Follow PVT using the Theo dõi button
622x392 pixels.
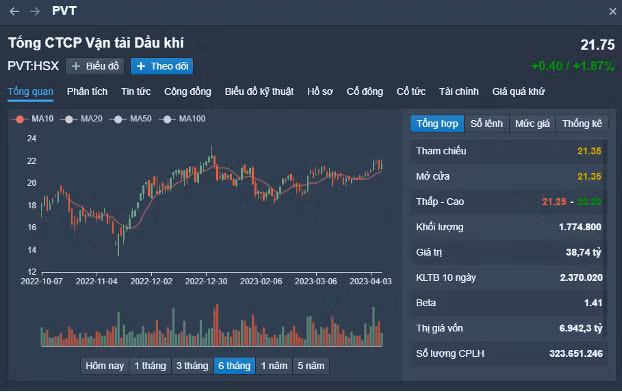pyautogui.click(x=162, y=66)
